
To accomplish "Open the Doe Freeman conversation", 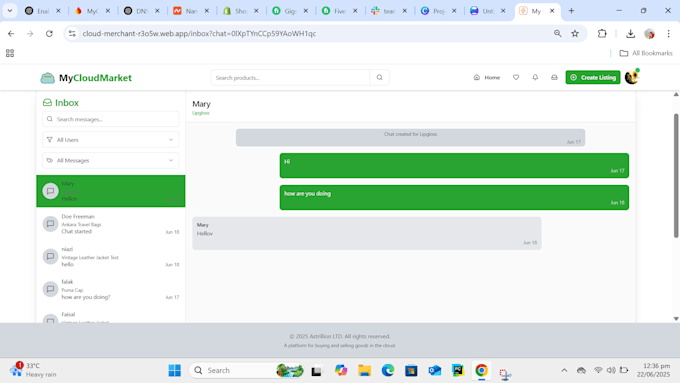I will 111,224.
